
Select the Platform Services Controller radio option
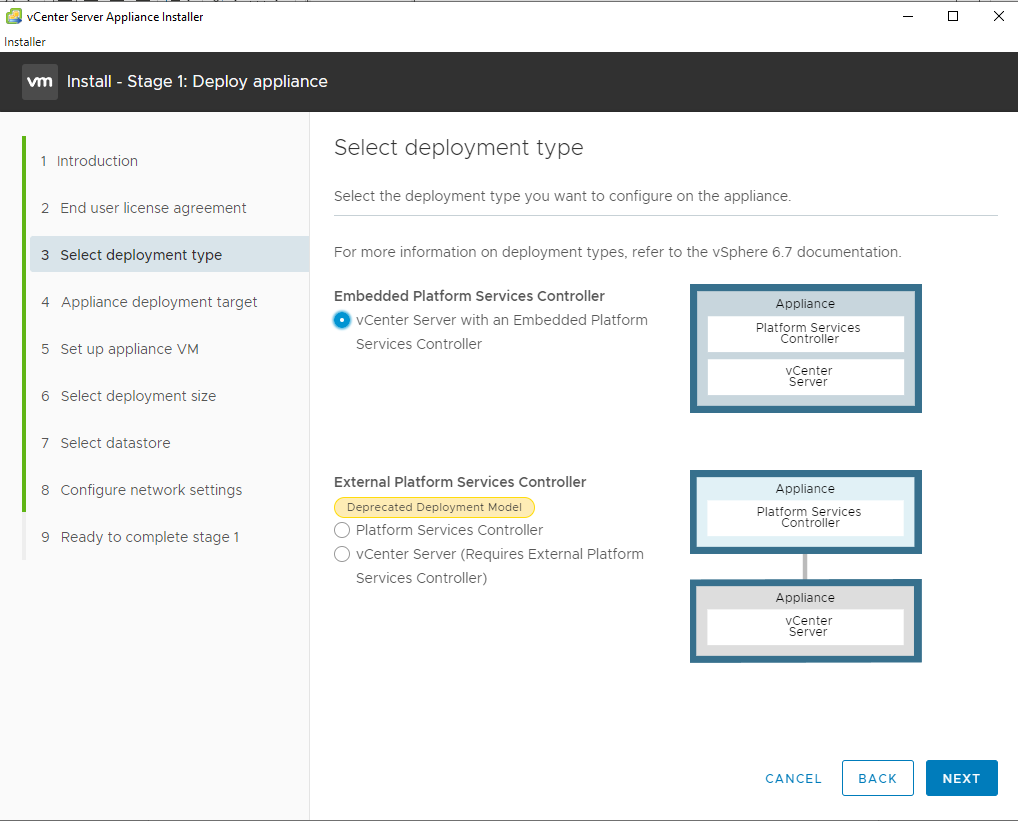342,530
